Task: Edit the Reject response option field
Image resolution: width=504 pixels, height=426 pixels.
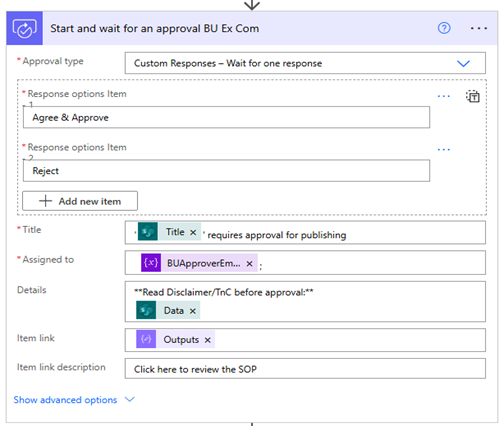Action: click(226, 171)
